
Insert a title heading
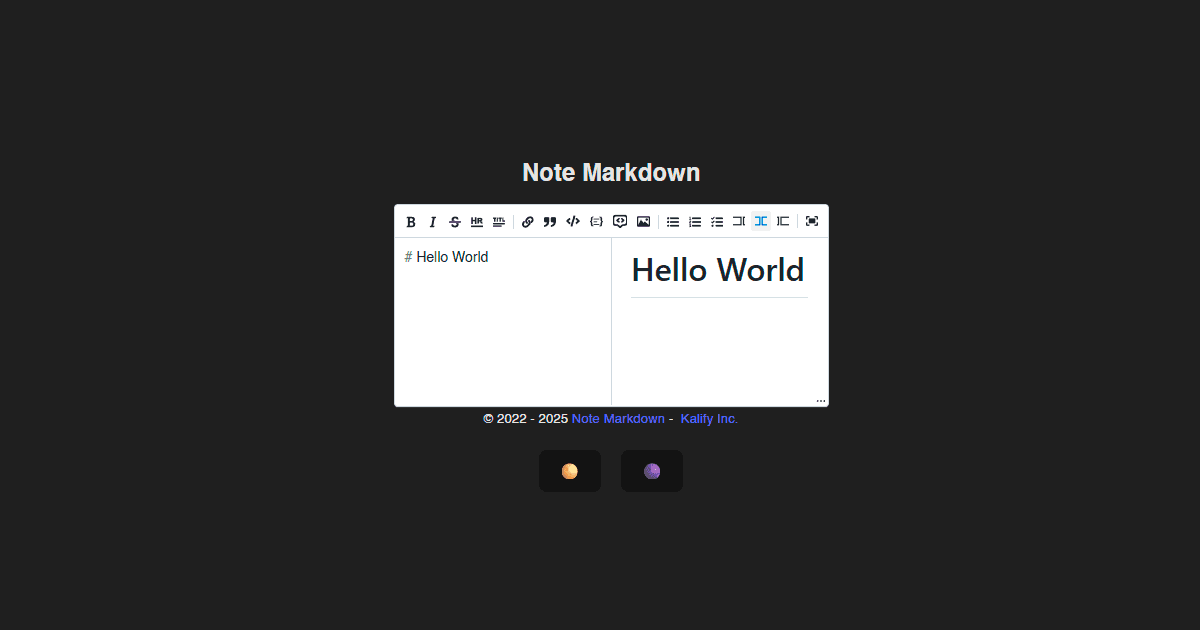pyautogui.click(x=499, y=222)
